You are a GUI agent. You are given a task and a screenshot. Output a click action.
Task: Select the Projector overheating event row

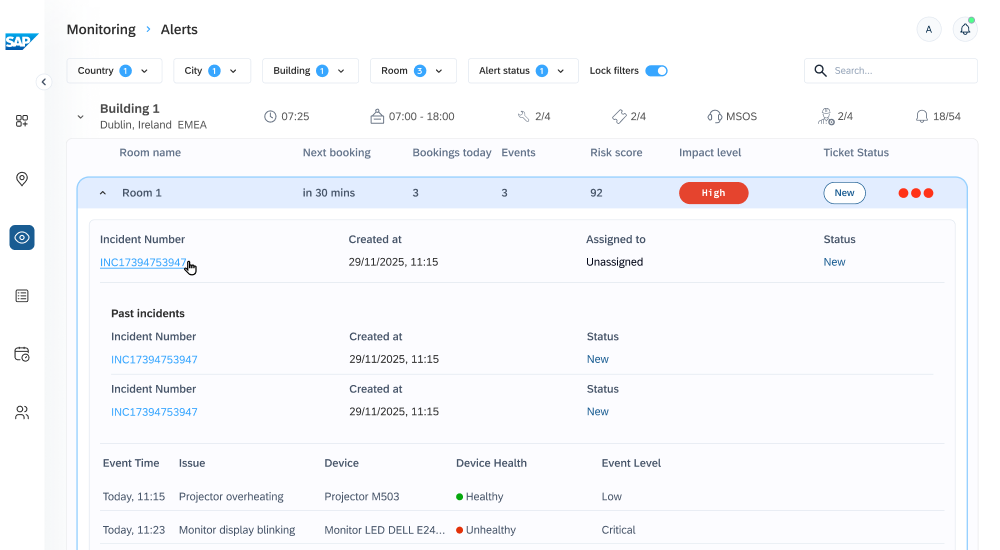pyautogui.click(x=522, y=496)
